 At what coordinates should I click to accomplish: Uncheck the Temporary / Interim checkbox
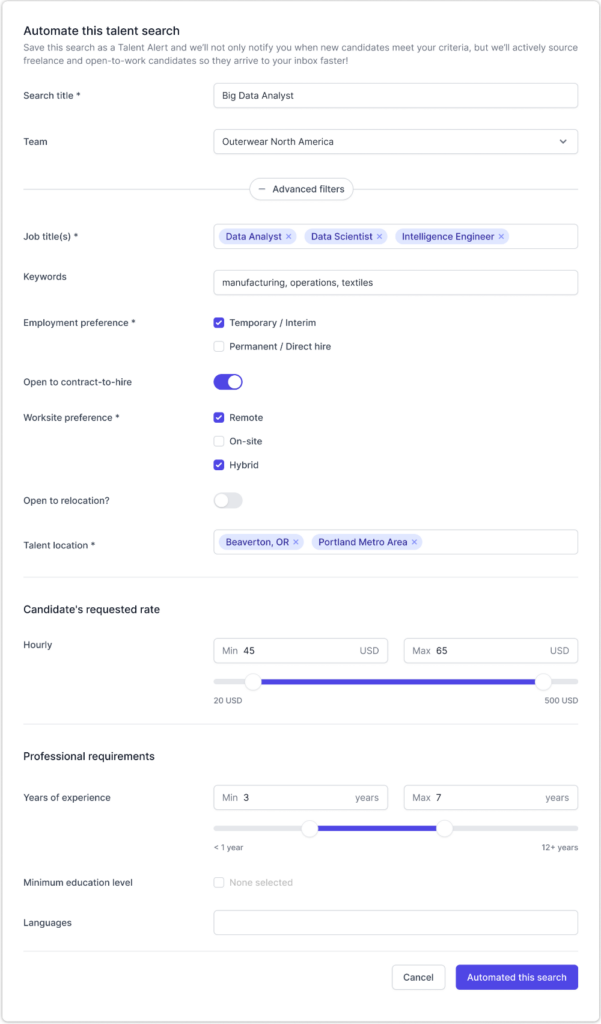point(219,323)
